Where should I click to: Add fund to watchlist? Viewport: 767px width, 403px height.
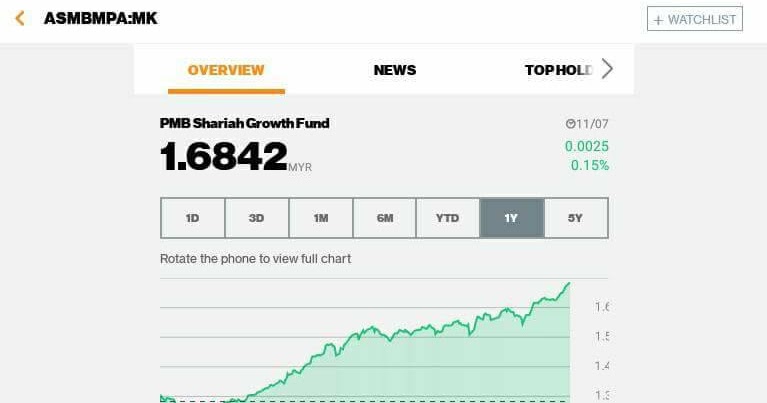pyautogui.click(x=695, y=19)
